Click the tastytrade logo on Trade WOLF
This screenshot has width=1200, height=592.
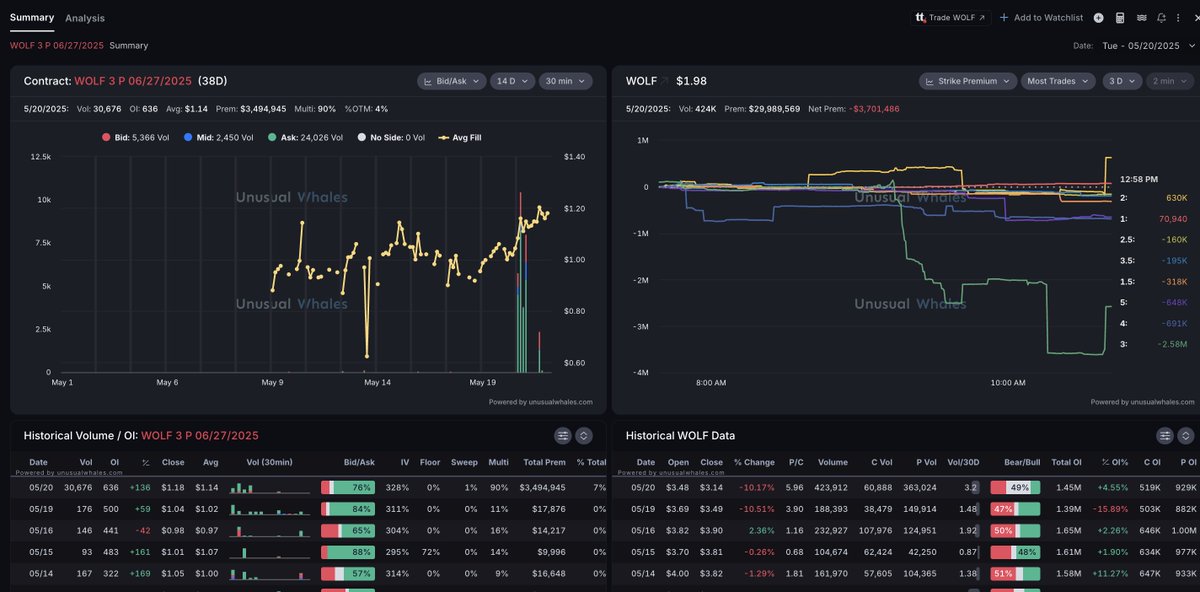[x=919, y=18]
